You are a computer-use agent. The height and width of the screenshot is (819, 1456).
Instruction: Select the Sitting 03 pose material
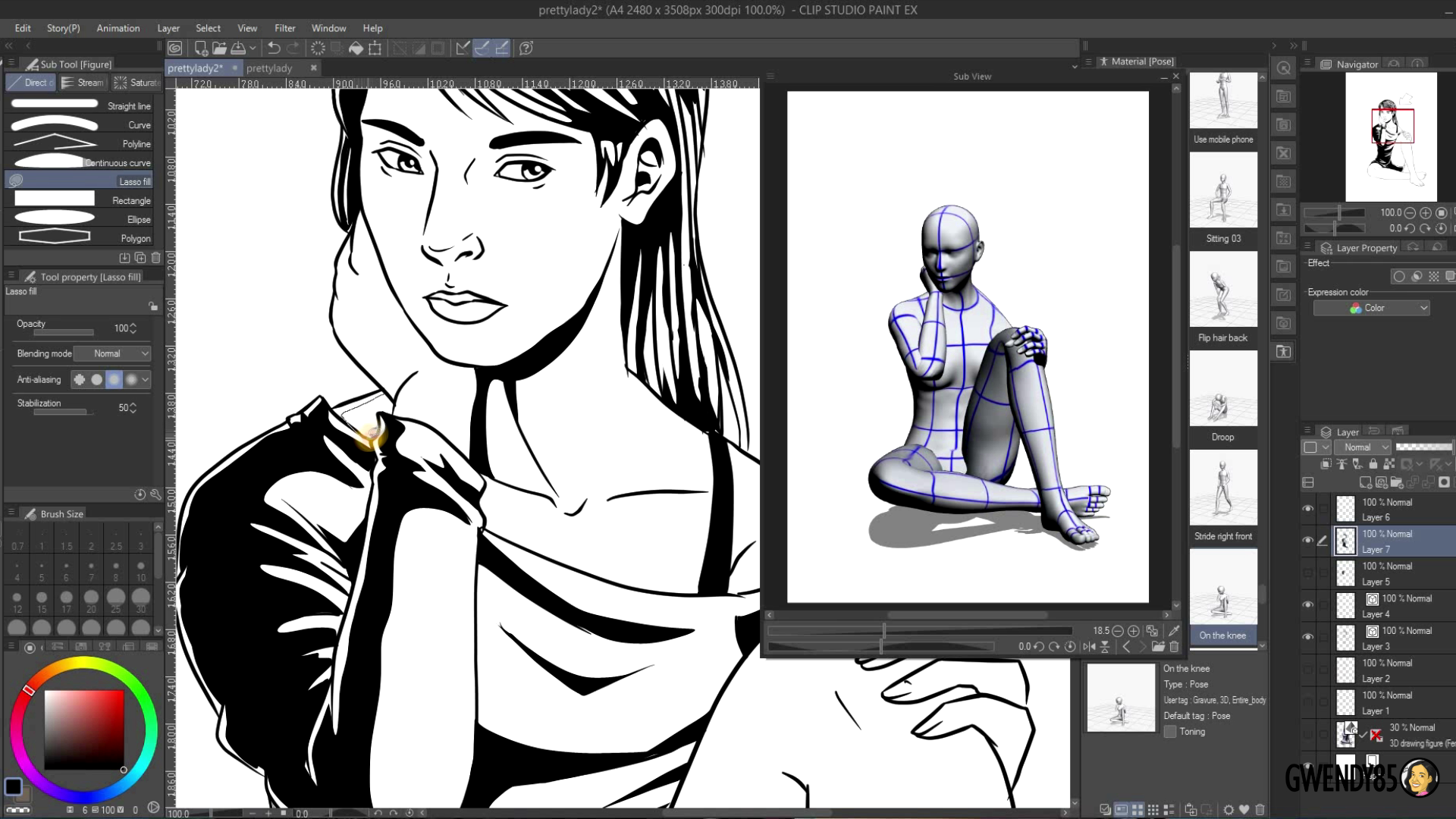pyautogui.click(x=1222, y=191)
